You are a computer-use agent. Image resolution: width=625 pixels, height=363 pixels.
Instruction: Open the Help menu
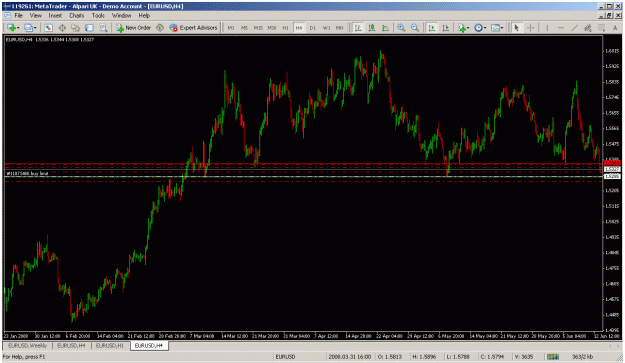[144, 16]
